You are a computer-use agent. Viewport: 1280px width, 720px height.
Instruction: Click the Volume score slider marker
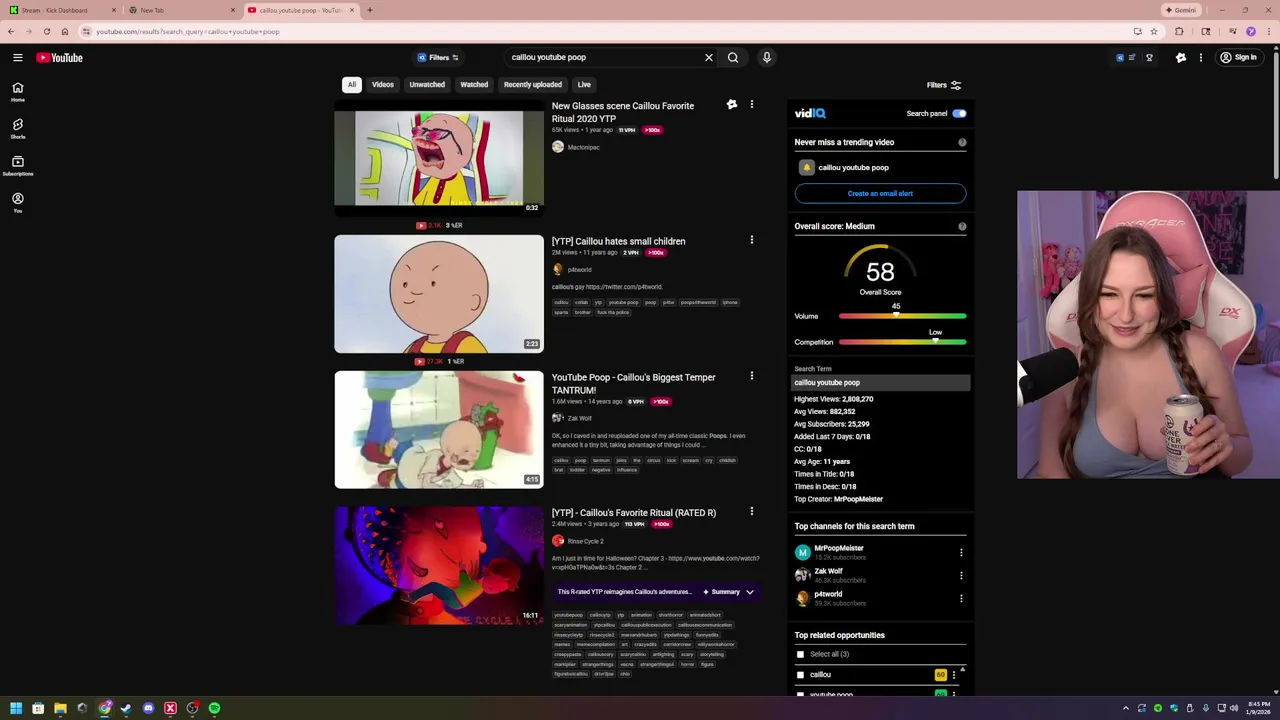pyautogui.click(x=896, y=315)
